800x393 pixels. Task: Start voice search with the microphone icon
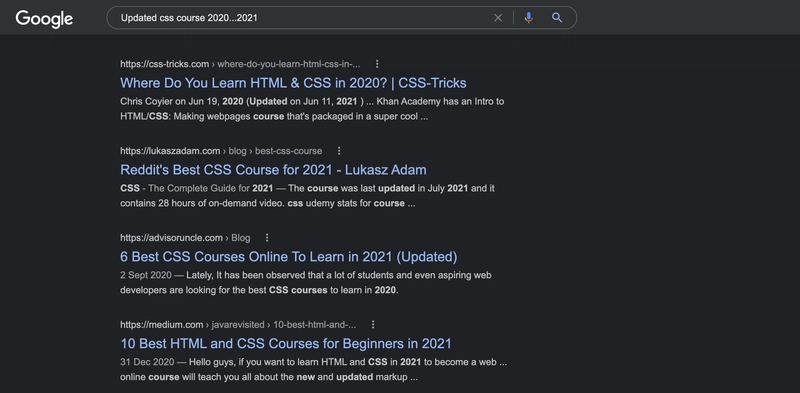coord(529,18)
